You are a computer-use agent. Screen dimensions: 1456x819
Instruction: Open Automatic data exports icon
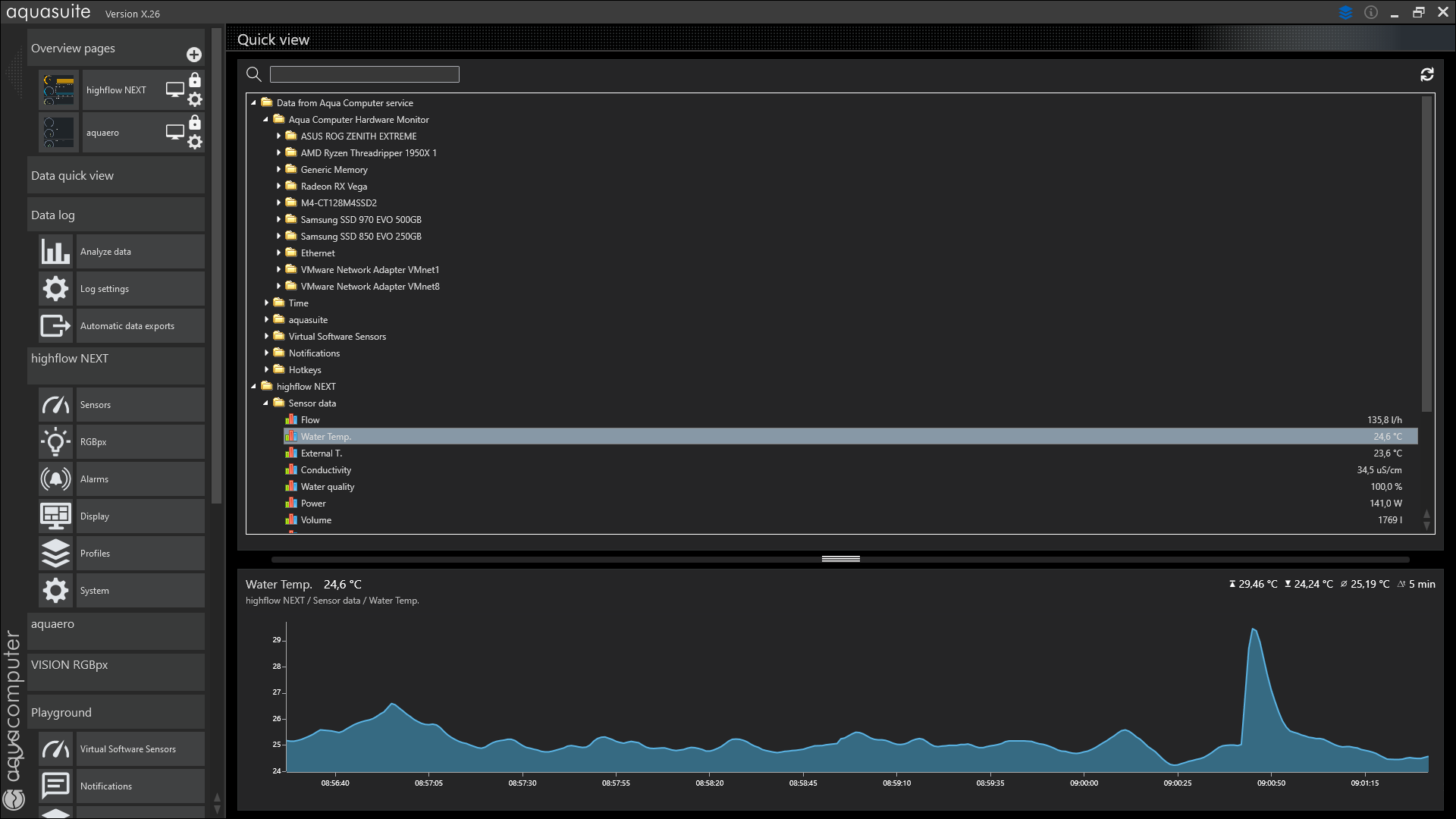click(55, 325)
